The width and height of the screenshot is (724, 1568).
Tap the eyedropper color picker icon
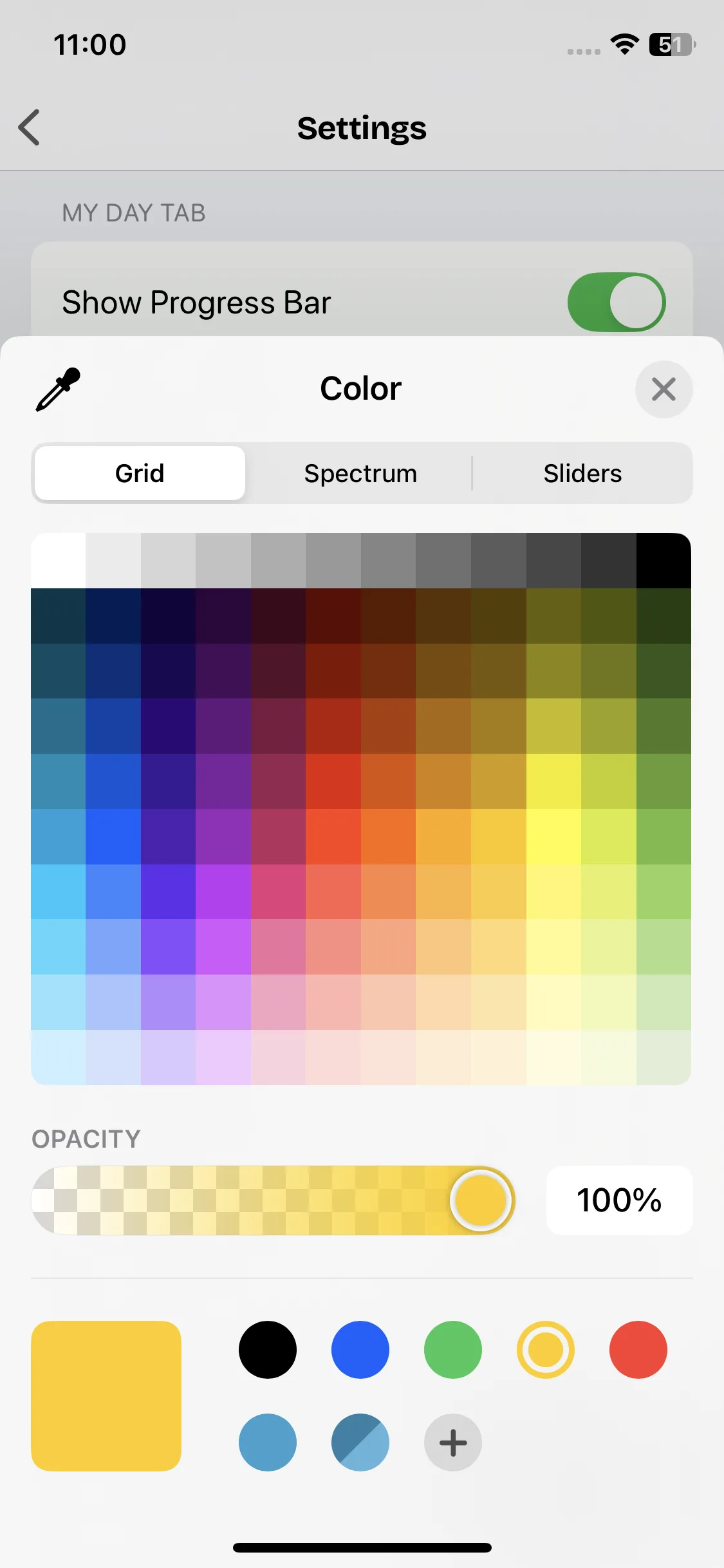58,389
